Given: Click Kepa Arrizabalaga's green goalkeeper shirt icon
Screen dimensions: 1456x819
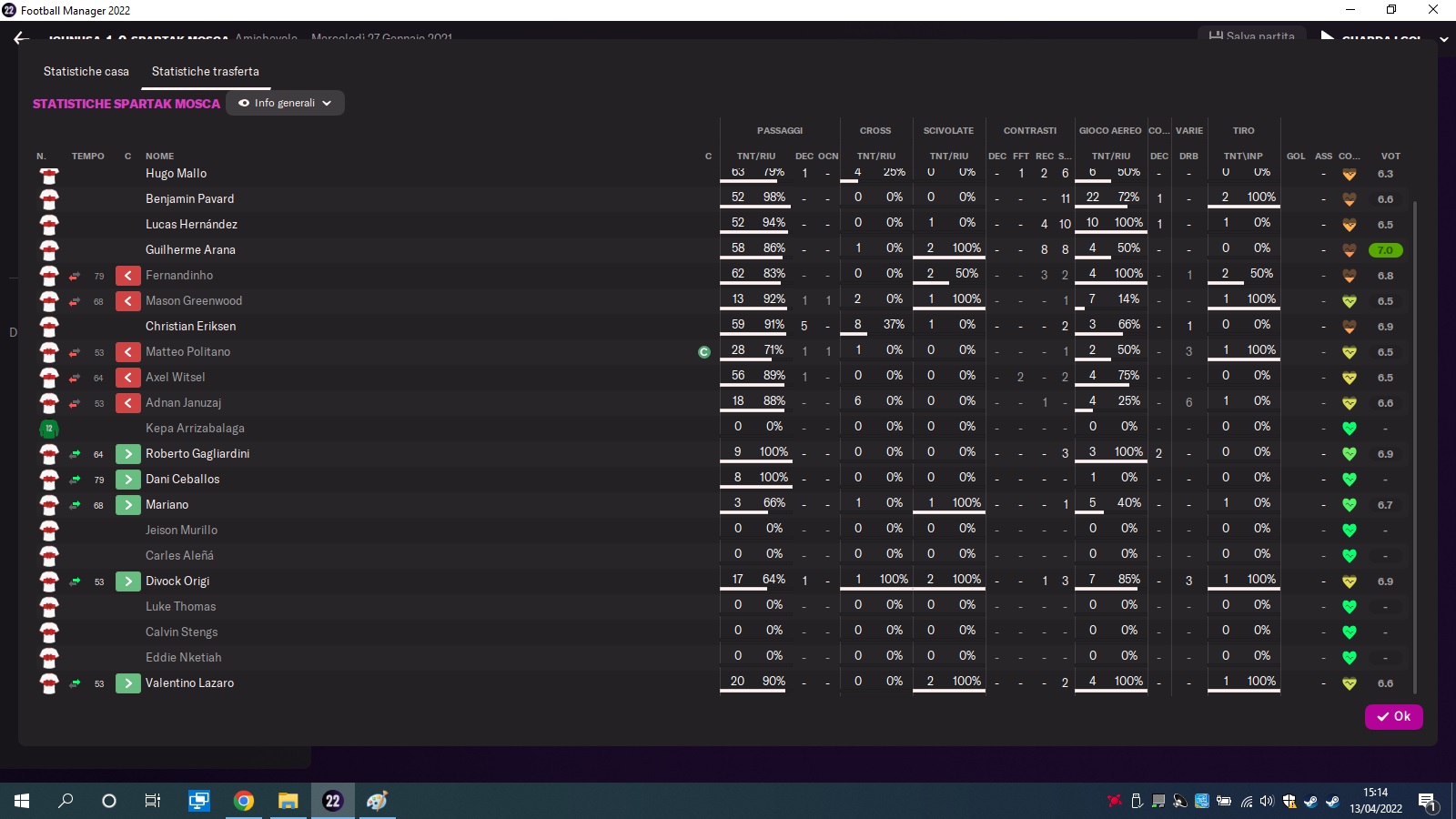Looking at the screenshot, I should [x=49, y=428].
